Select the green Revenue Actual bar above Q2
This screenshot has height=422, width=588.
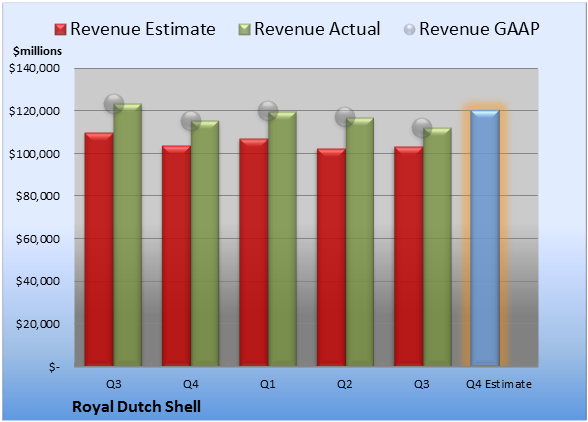pos(360,242)
